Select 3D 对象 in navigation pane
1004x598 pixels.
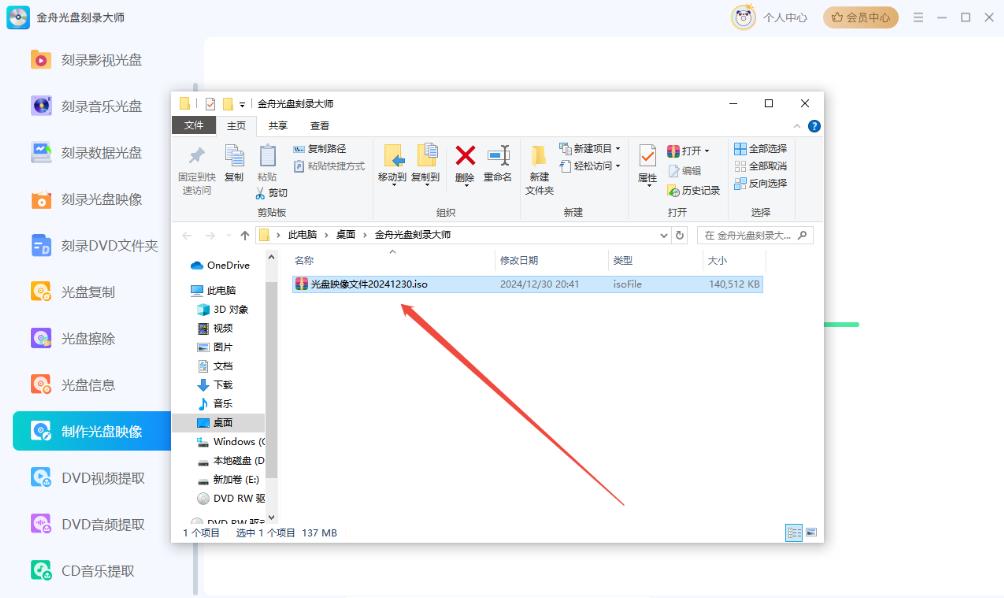(x=223, y=309)
